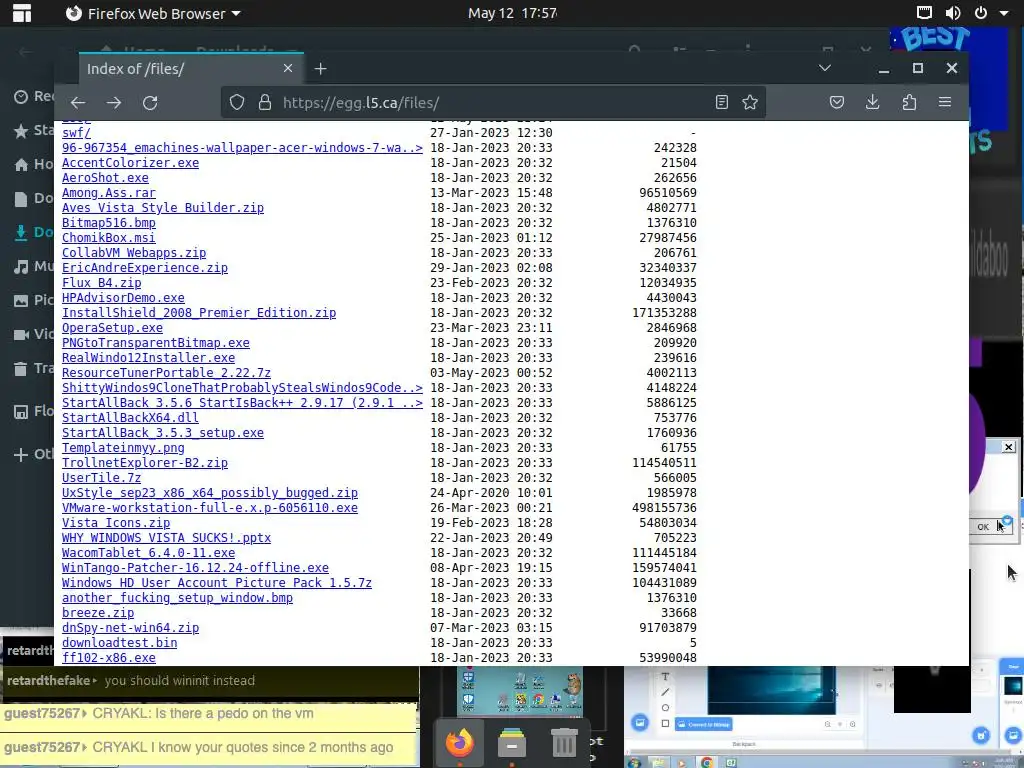Click the date 24-Apr-2020 10:01
The height and width of the screenshot is (768, 1024).
click(x=491, y=493)
